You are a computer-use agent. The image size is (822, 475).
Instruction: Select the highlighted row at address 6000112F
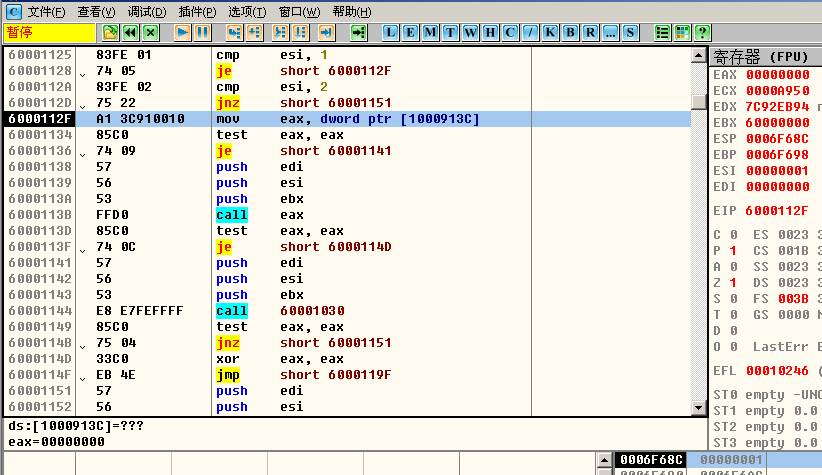tap(347, 119)
